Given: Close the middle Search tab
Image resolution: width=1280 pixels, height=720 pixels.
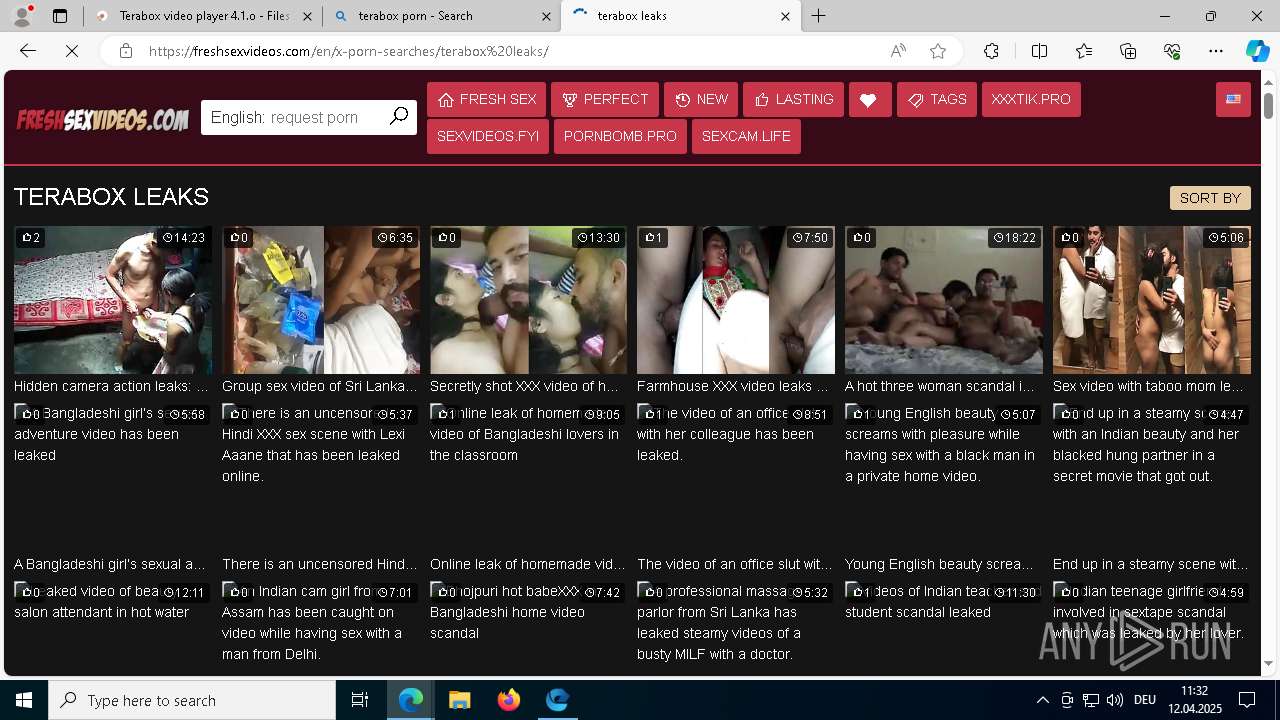Looking at the screenshot, I should (x=546, y=16).
